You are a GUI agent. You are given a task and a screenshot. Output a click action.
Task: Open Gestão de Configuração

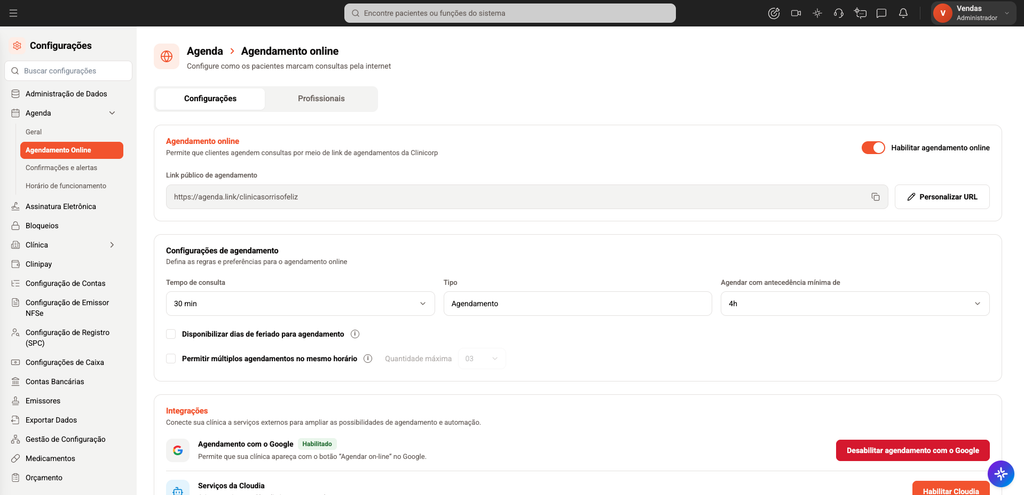coord(65,439)
